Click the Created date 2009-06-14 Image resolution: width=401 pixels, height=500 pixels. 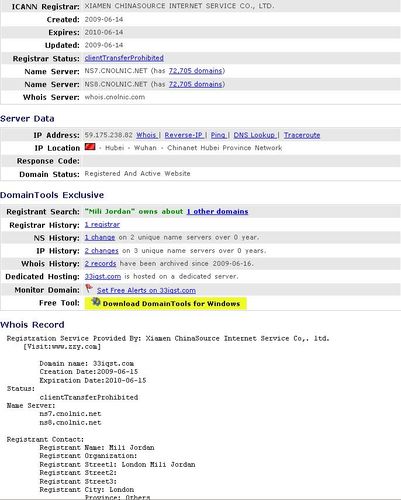104,19
